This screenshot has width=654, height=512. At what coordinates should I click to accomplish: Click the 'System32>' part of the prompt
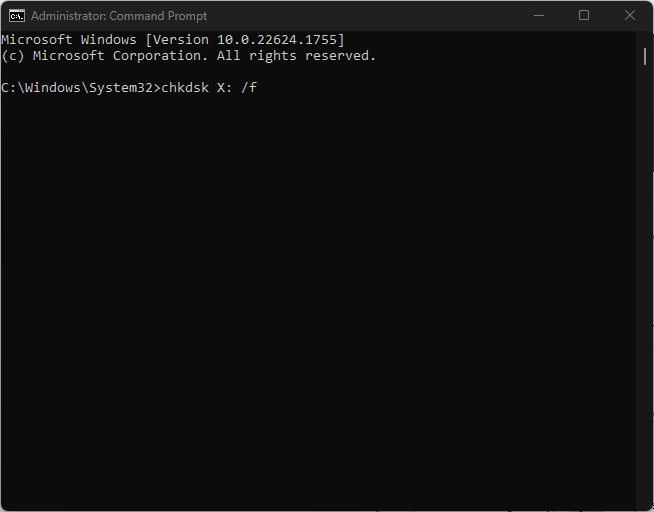125,88
